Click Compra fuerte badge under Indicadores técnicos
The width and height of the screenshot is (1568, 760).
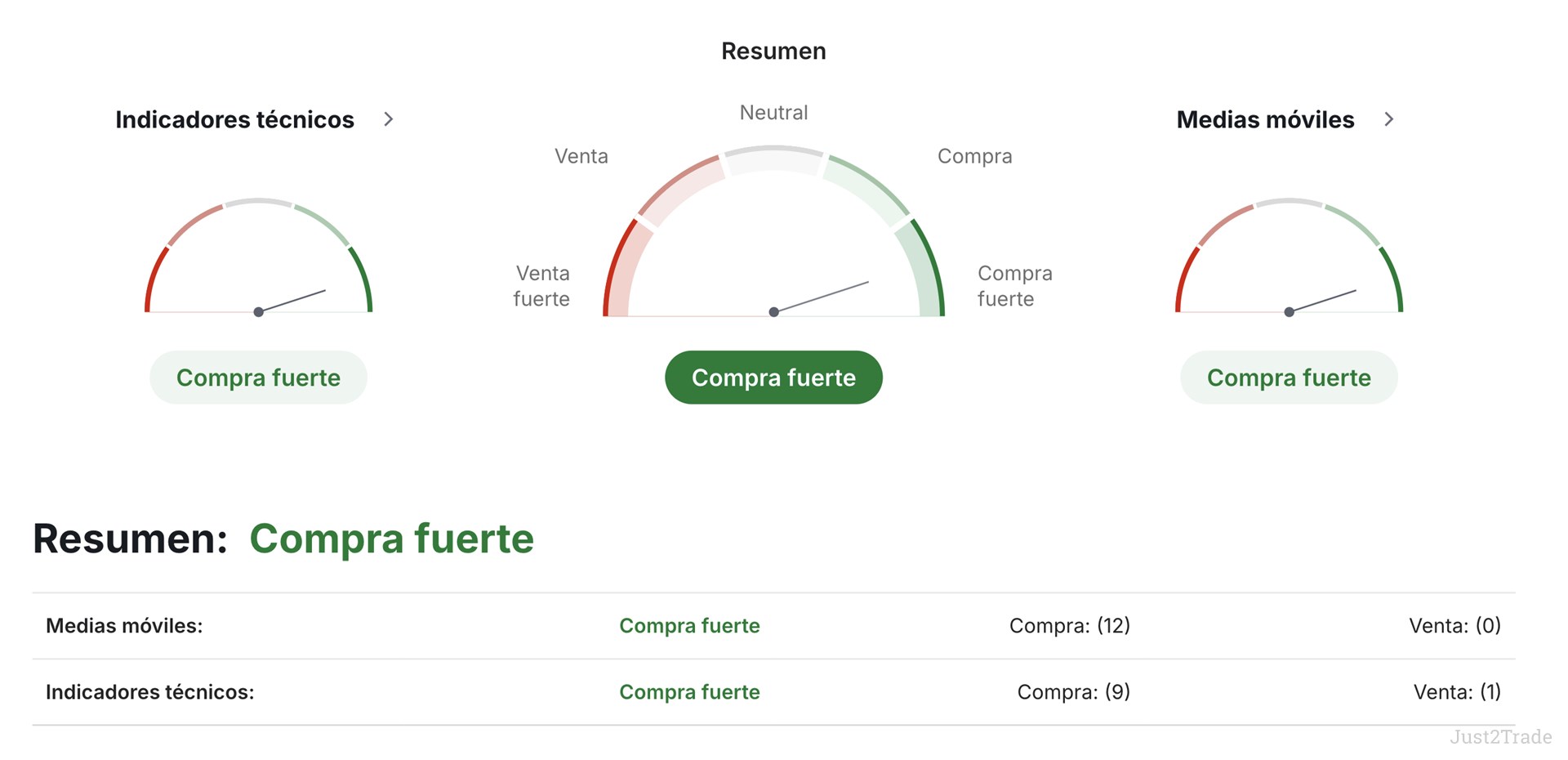pos(258,378)
